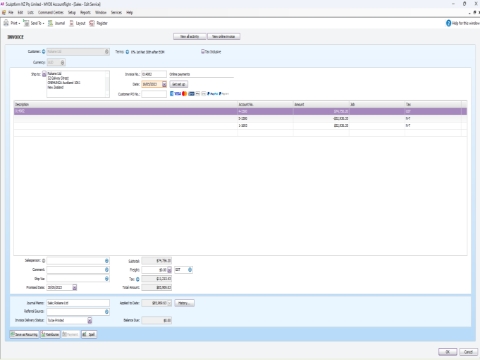The height and width of the screenshot is (360, 480).
Task: Click the Tax zoom arrow icon
Action: coord(137,279)
